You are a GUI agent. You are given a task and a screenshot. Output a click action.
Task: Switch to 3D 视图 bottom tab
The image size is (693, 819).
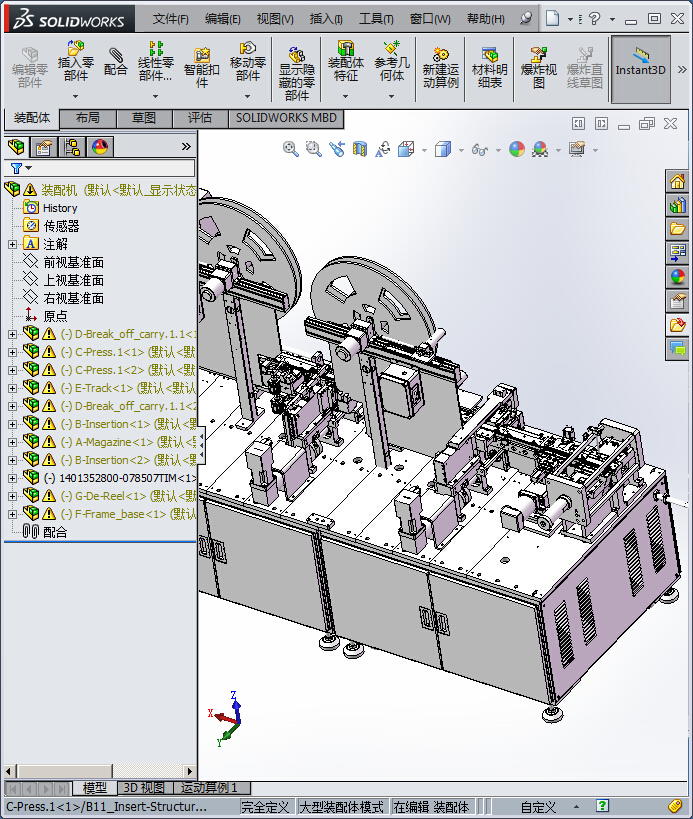144,788
